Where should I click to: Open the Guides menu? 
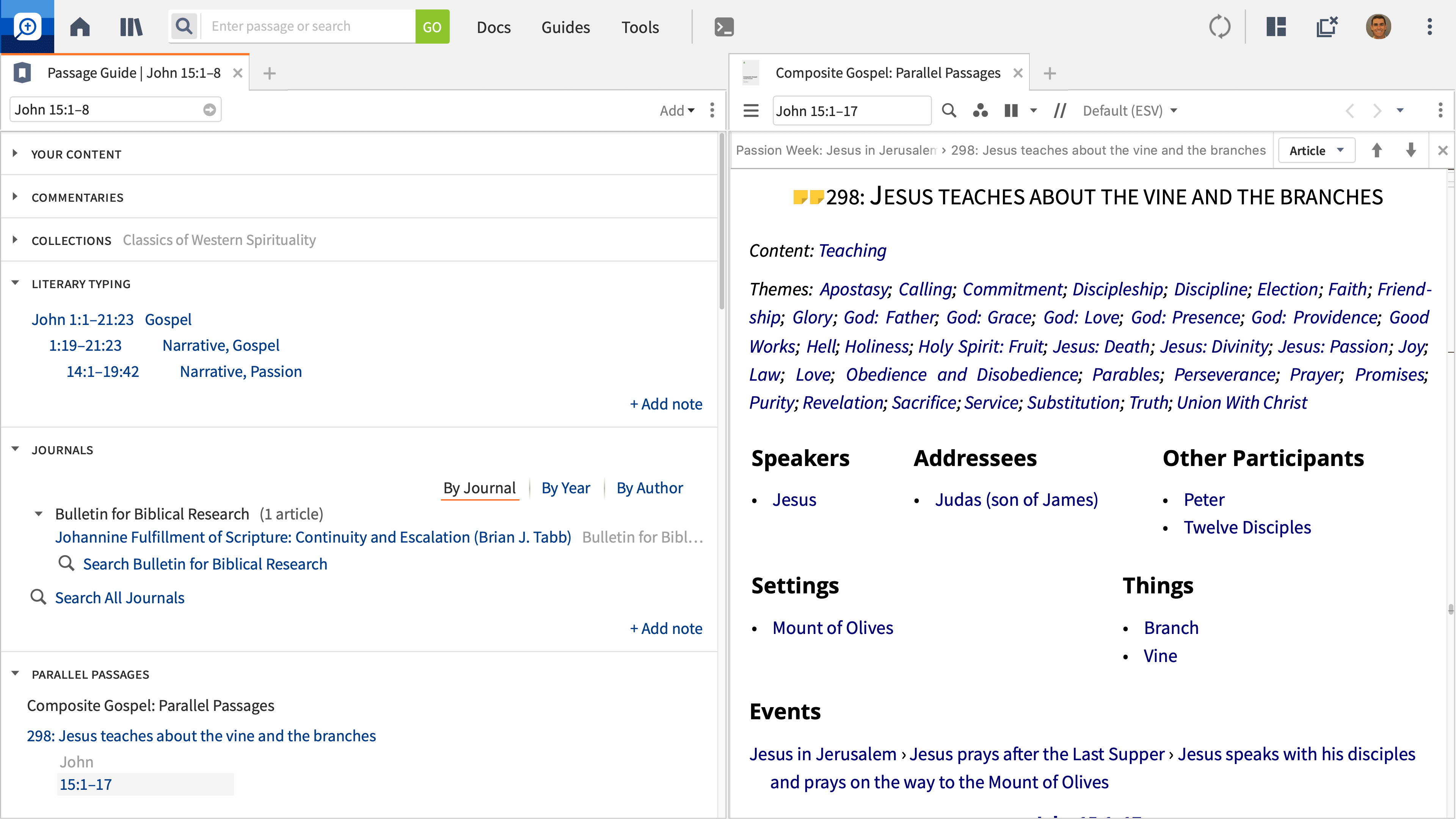tap(565, 27)
